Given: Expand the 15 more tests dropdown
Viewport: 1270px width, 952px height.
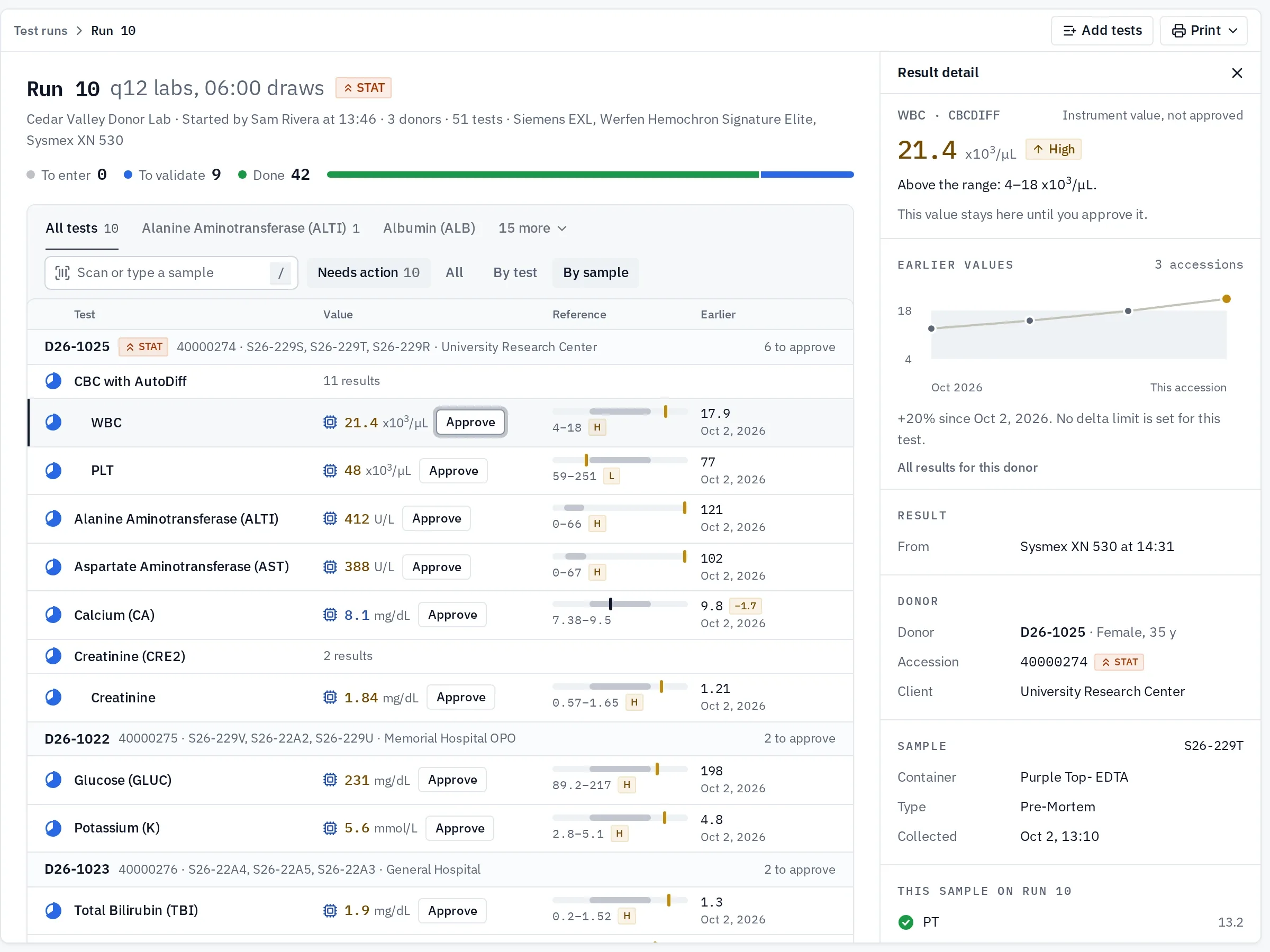Looking at the screenshot, I should [532, 228].
